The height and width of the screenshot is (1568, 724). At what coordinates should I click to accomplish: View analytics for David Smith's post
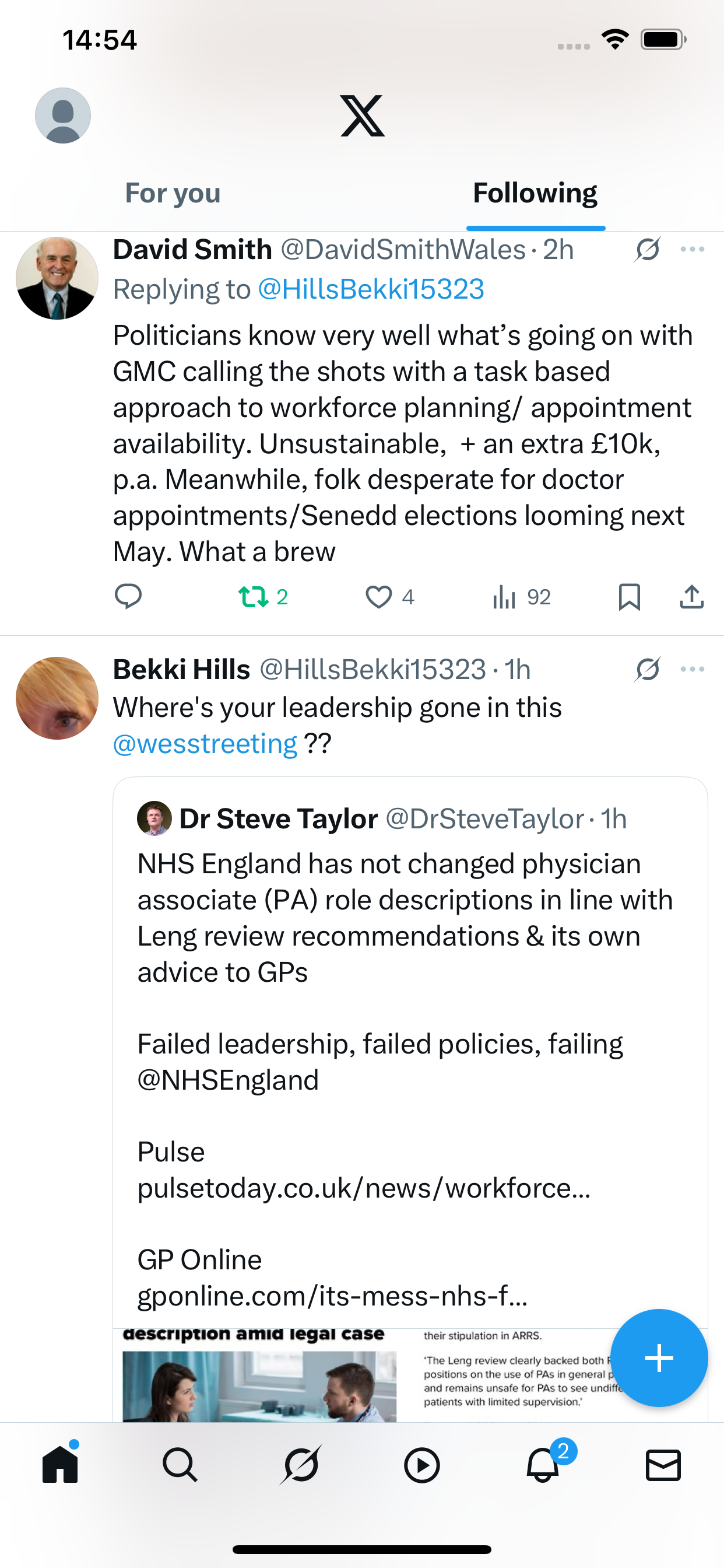[x=504, y=597]
